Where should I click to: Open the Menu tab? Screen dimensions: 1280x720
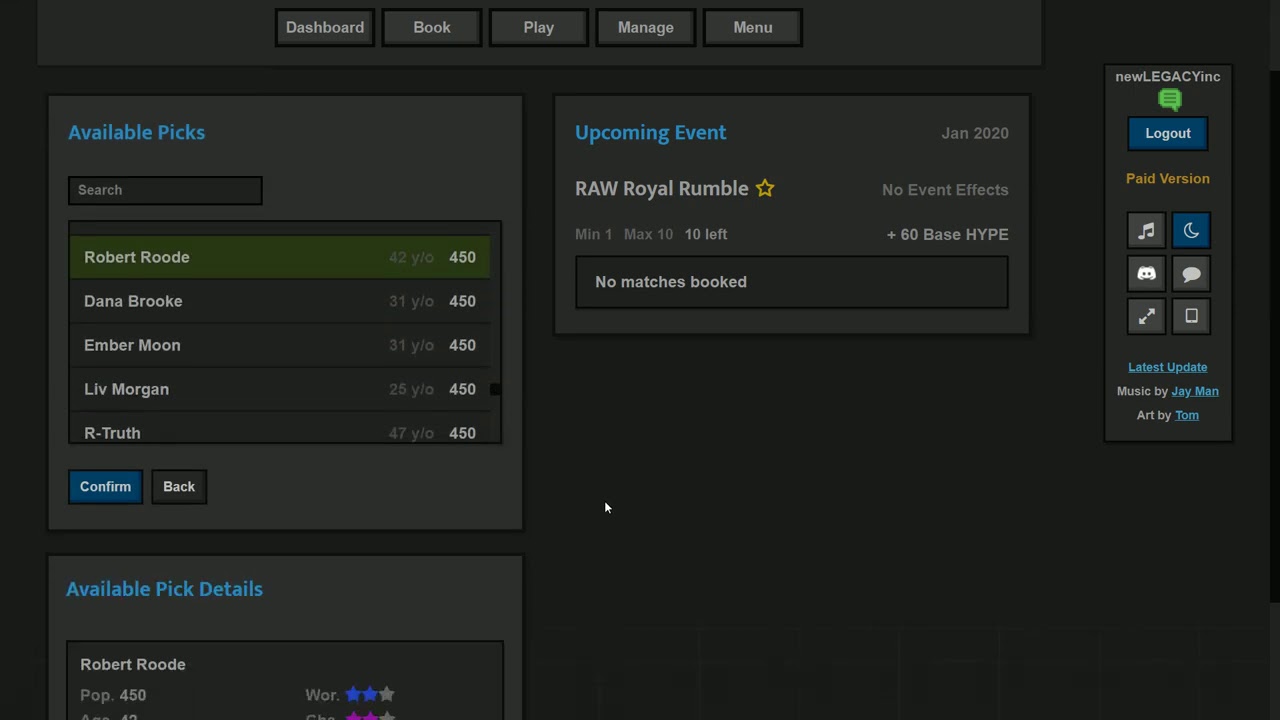tap(753, 28)
